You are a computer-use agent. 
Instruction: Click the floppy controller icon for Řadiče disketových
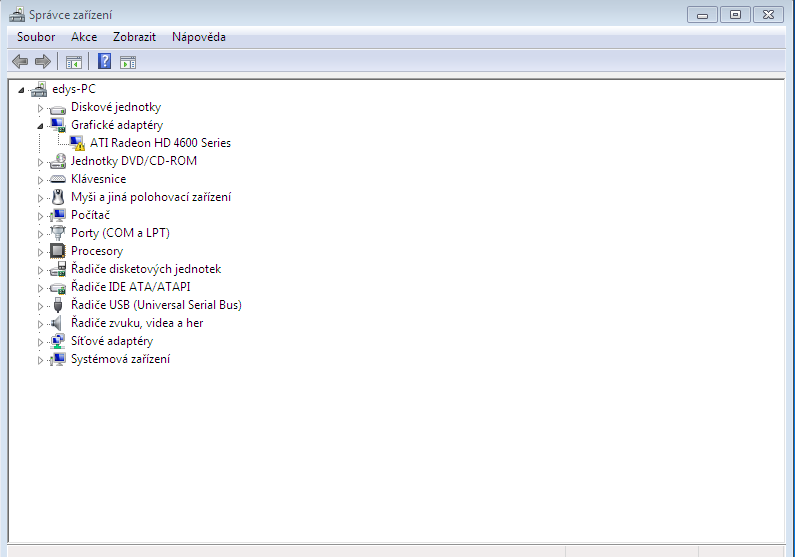coord(58,269)
